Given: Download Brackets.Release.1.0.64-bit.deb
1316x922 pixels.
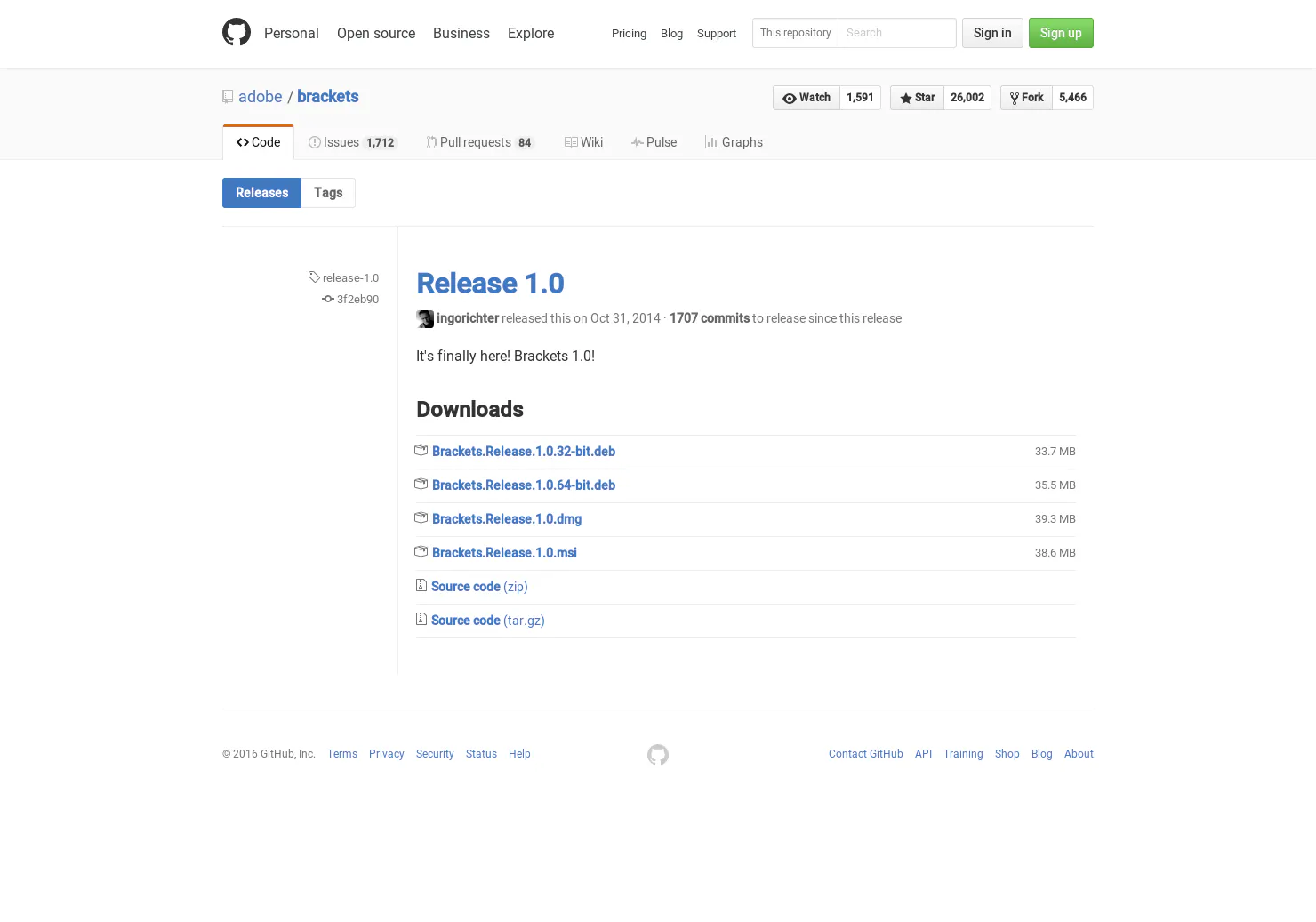Looking at the screenshot, I should (x=524, y=485).
